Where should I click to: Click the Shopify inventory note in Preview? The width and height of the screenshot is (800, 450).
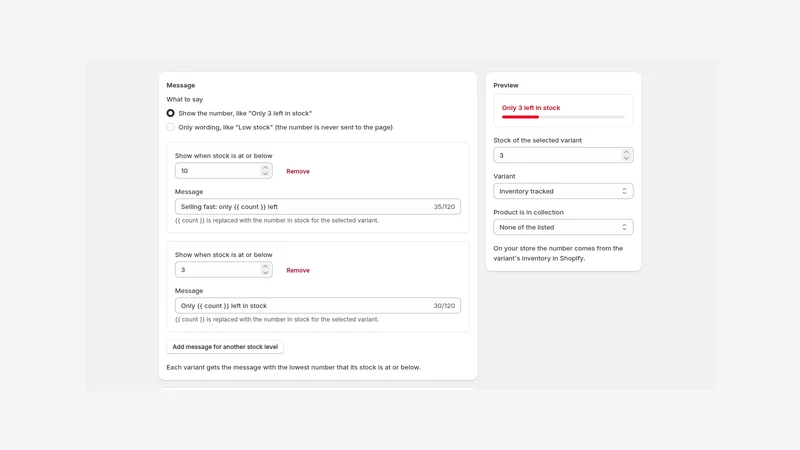[558, 253]
